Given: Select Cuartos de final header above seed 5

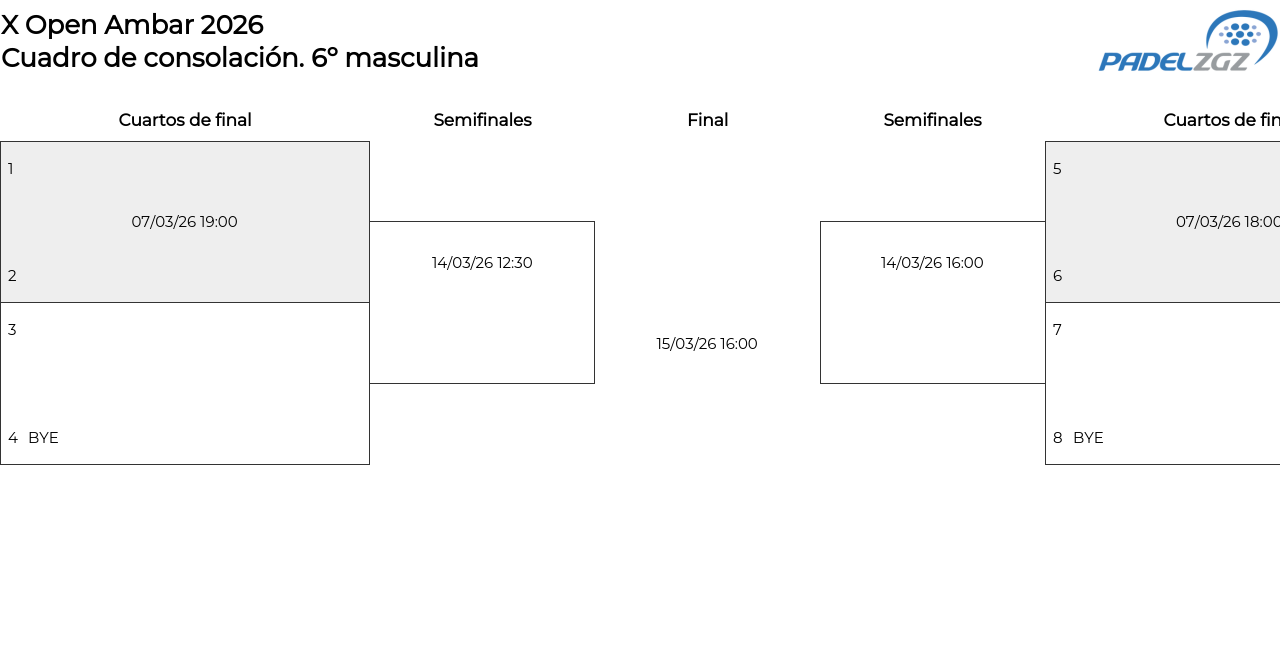Looking at the screenshot, I should [1222, 120].
